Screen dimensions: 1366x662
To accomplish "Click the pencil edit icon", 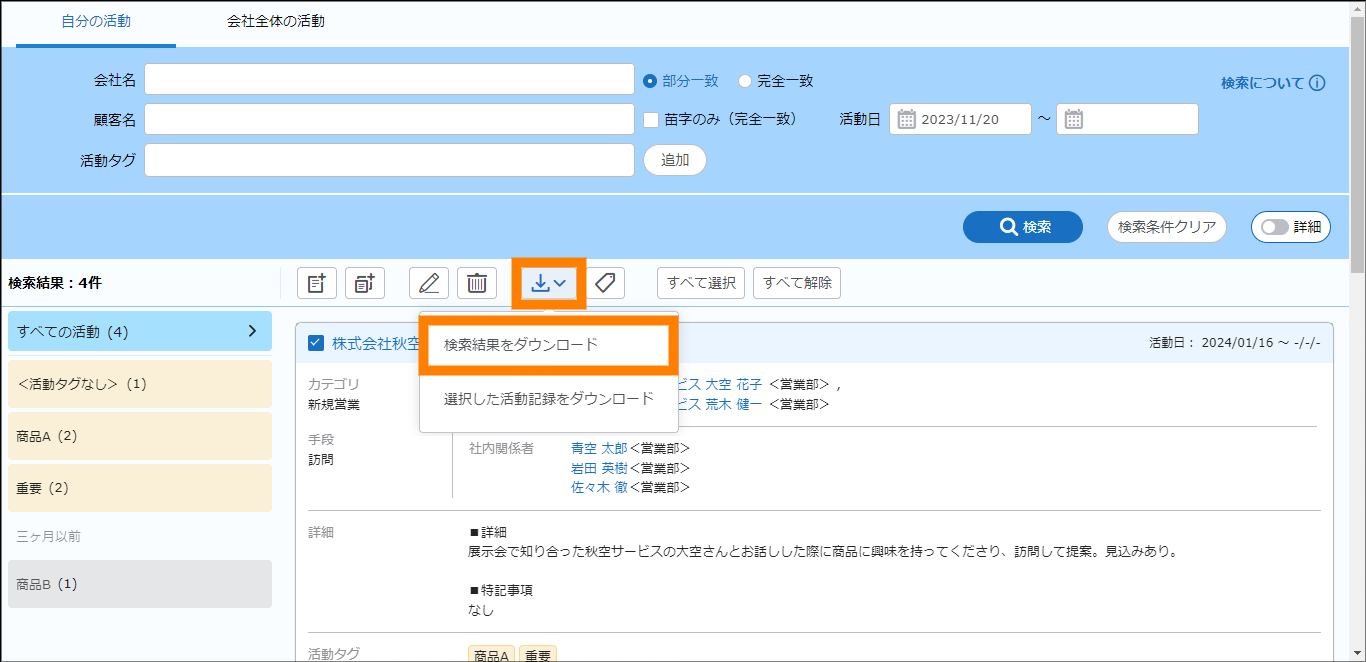I will tap(429, 283).
